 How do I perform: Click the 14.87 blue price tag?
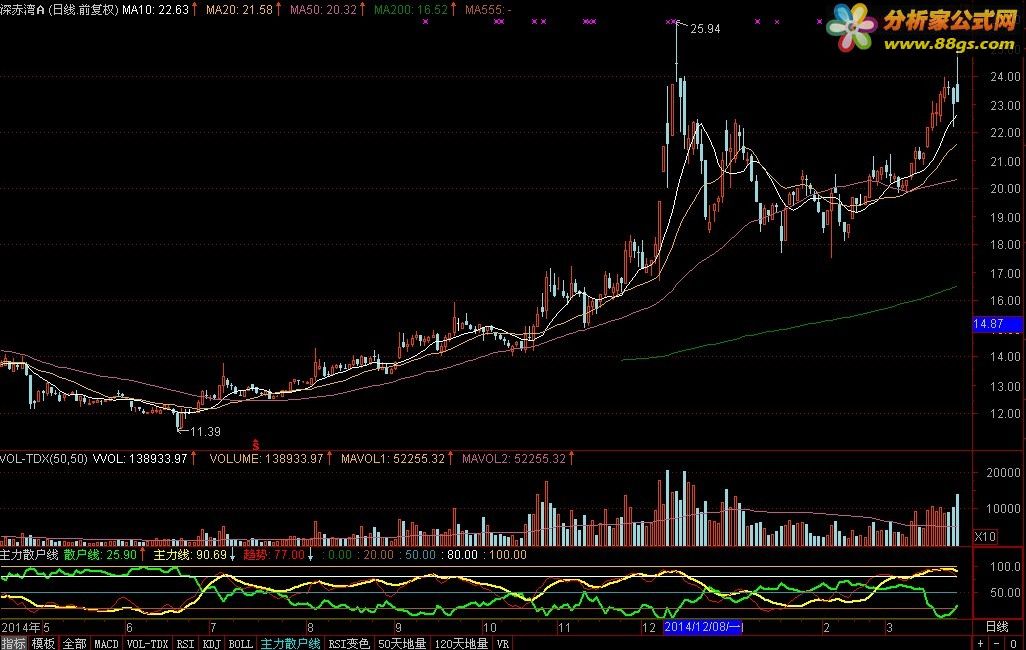tap(996, 324)
